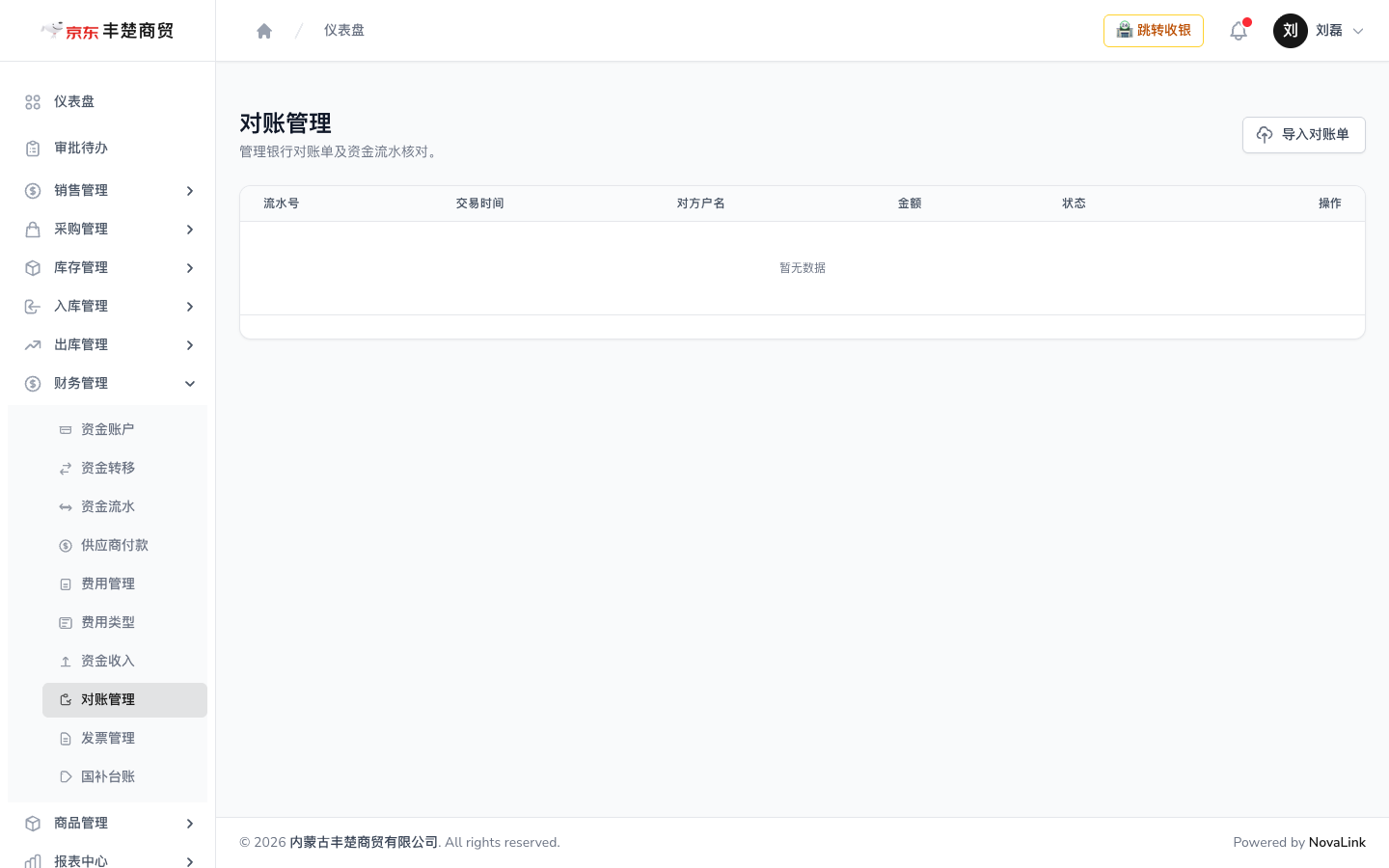Expand the 库存管理 submenu chevron
Image resolution: width=1389 pixels, height=868 pixels.
click(x=190, y=268)
